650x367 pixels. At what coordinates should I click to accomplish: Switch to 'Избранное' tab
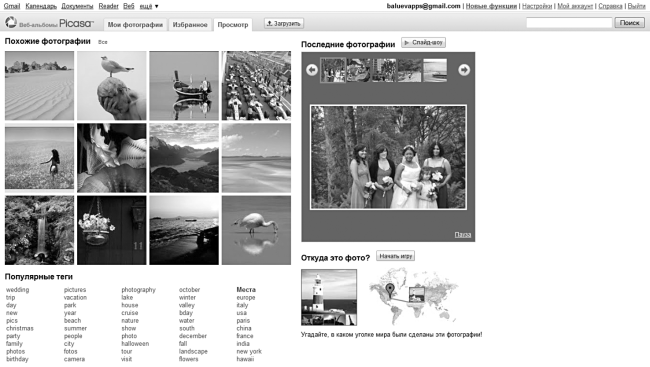coord(190,24)
